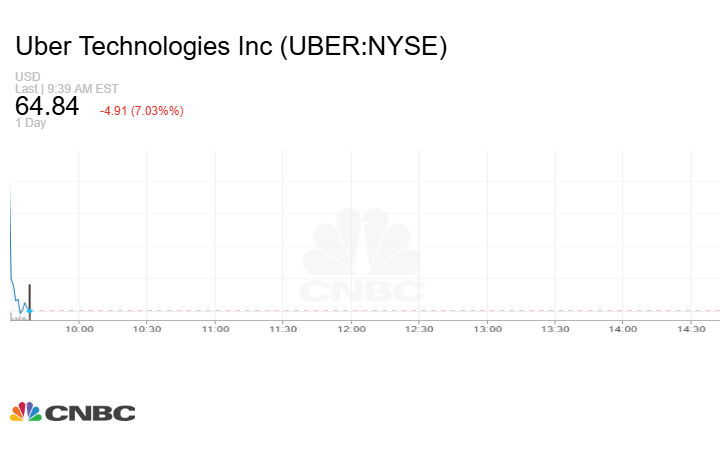Click the 12:00 time axis label
The image size is (720, 450).
coord(351,328)
